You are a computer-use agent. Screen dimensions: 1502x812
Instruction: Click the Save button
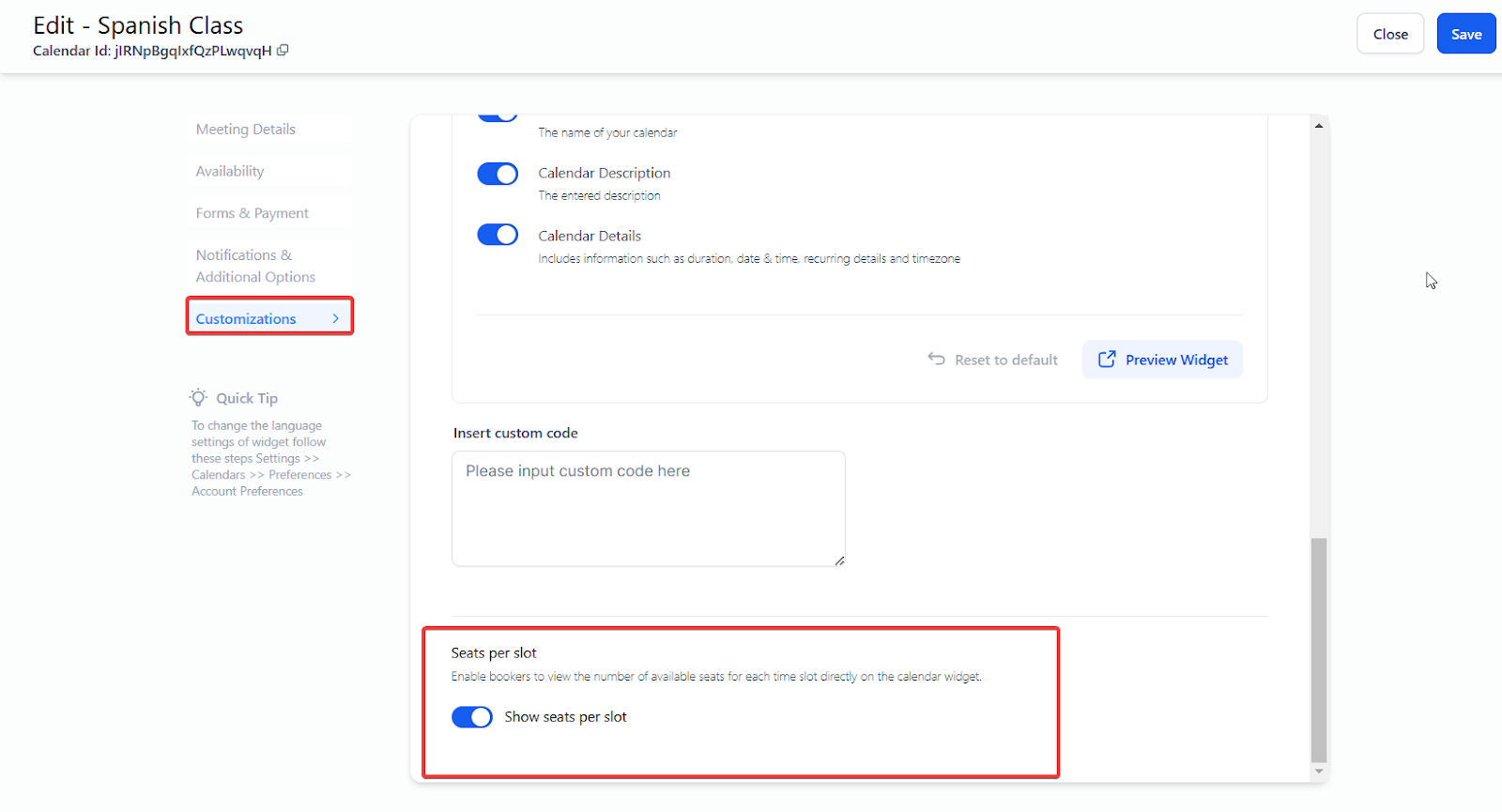1465,35
